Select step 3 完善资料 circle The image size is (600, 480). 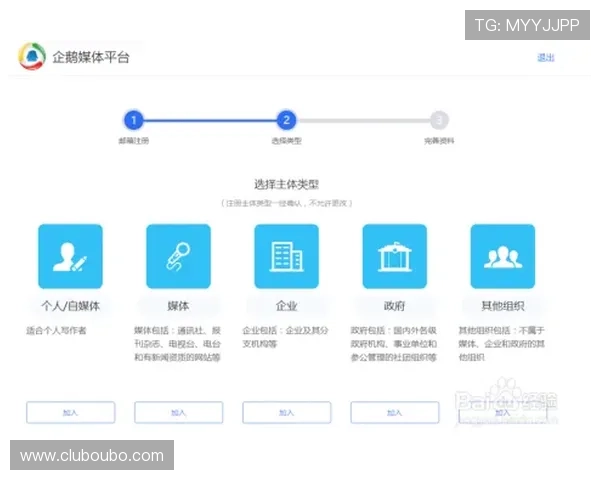coord(439,120)
